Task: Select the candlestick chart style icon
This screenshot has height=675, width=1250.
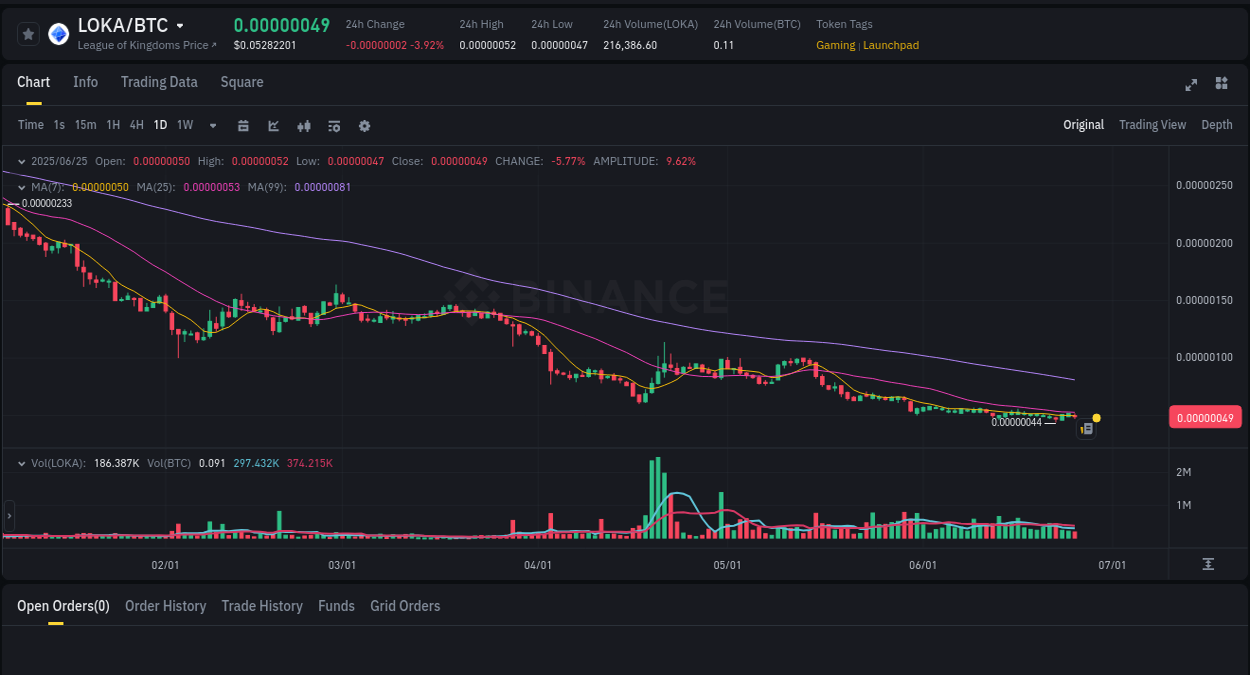Action: click(x=303, y=125)
